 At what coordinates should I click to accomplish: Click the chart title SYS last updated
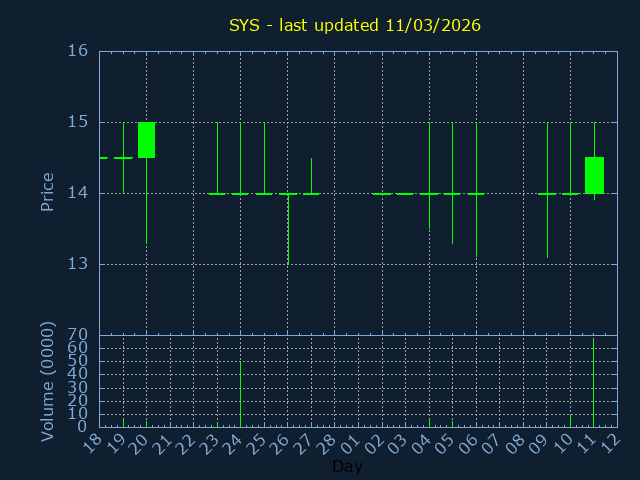pyautogui.click(x=354, y=25)
